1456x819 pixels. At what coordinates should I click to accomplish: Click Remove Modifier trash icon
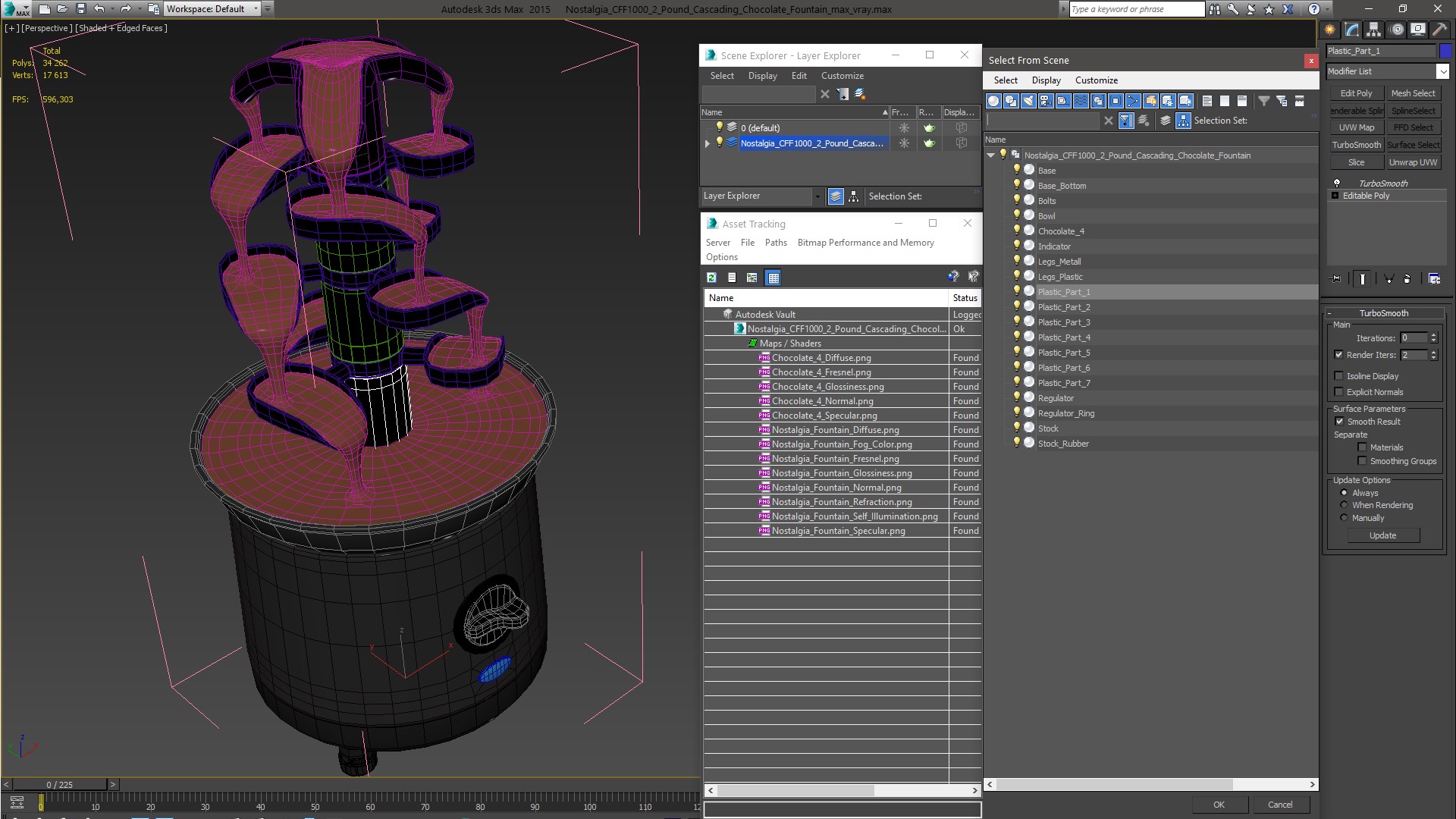click(x=1407, y=278)
